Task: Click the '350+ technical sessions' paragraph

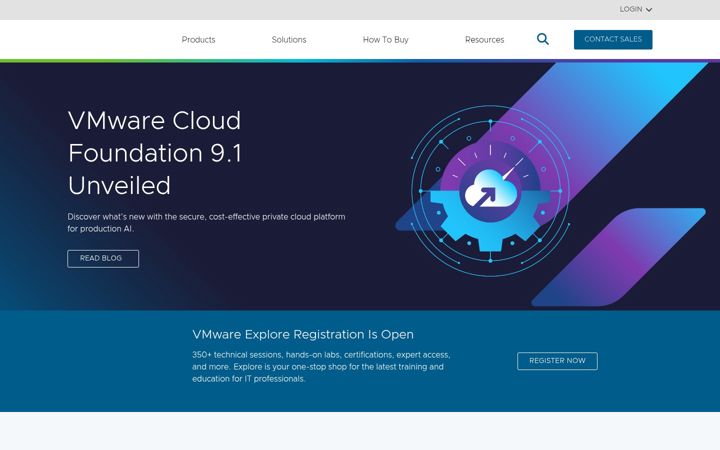Action: coord(321,366)
